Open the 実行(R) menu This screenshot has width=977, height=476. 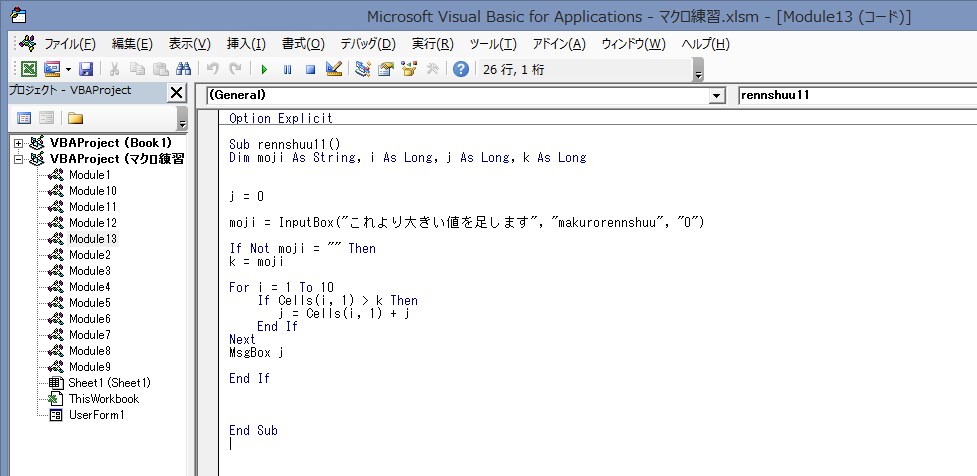point(432,44)
